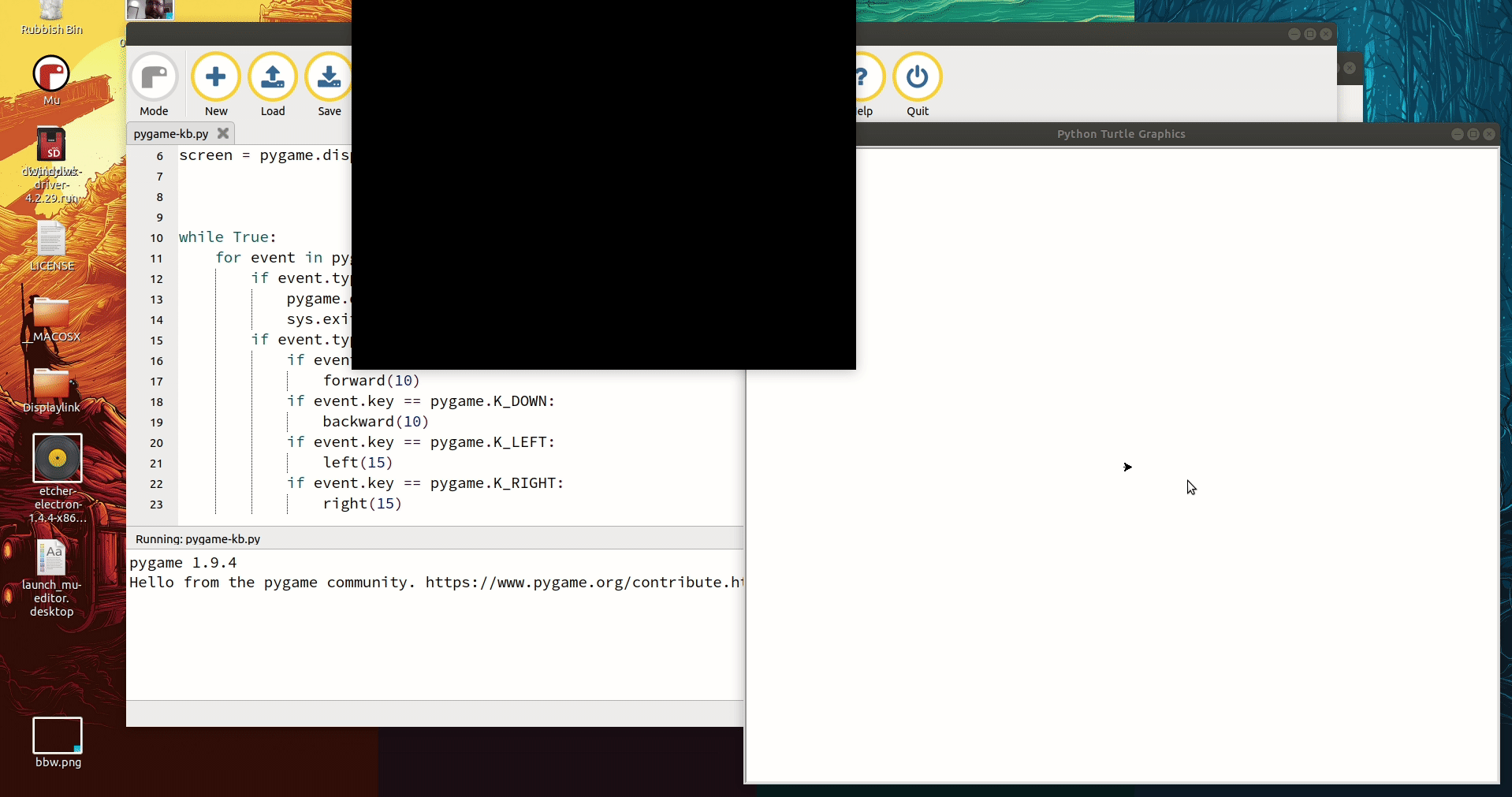1512x797 pixels.
Task: Open the Rubbish Bin desktop icon
Action: click(51, 18)
